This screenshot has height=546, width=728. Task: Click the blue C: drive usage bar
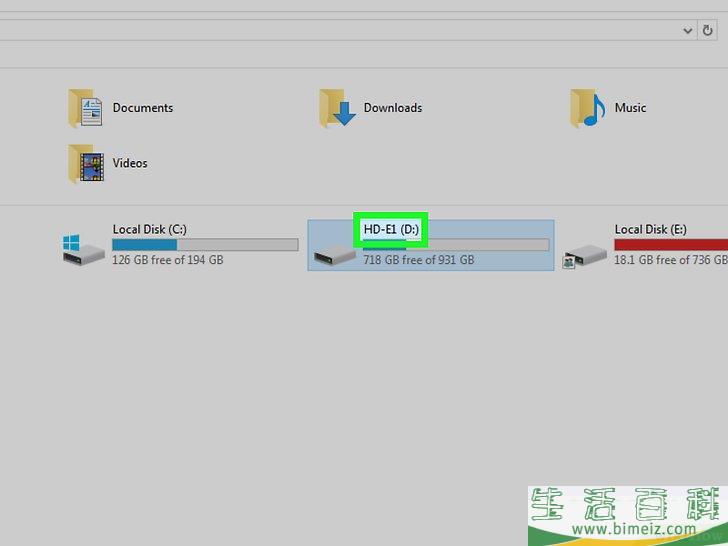pos(145,245)
